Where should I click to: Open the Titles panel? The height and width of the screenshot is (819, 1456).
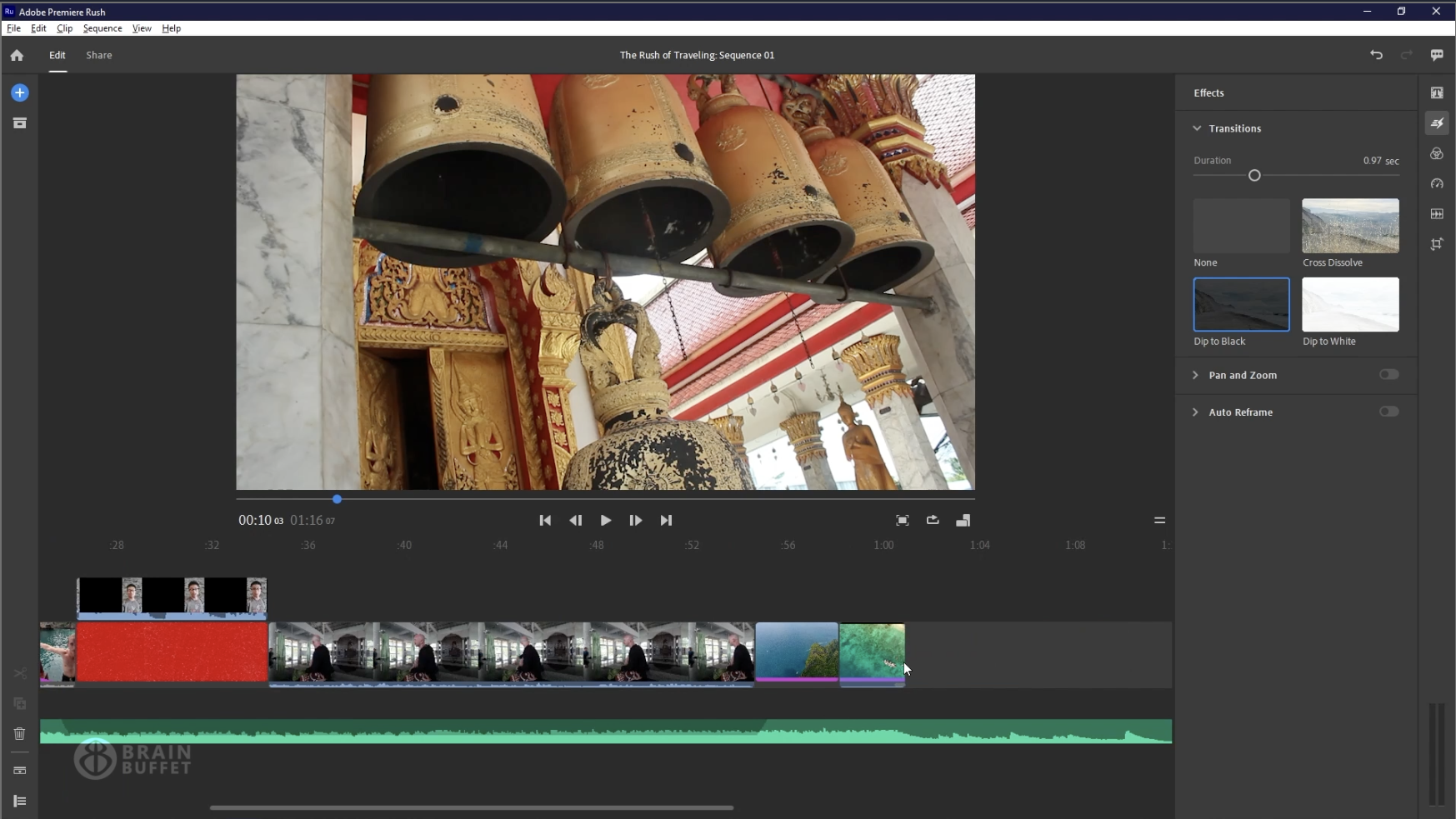tap(1438, 92)
